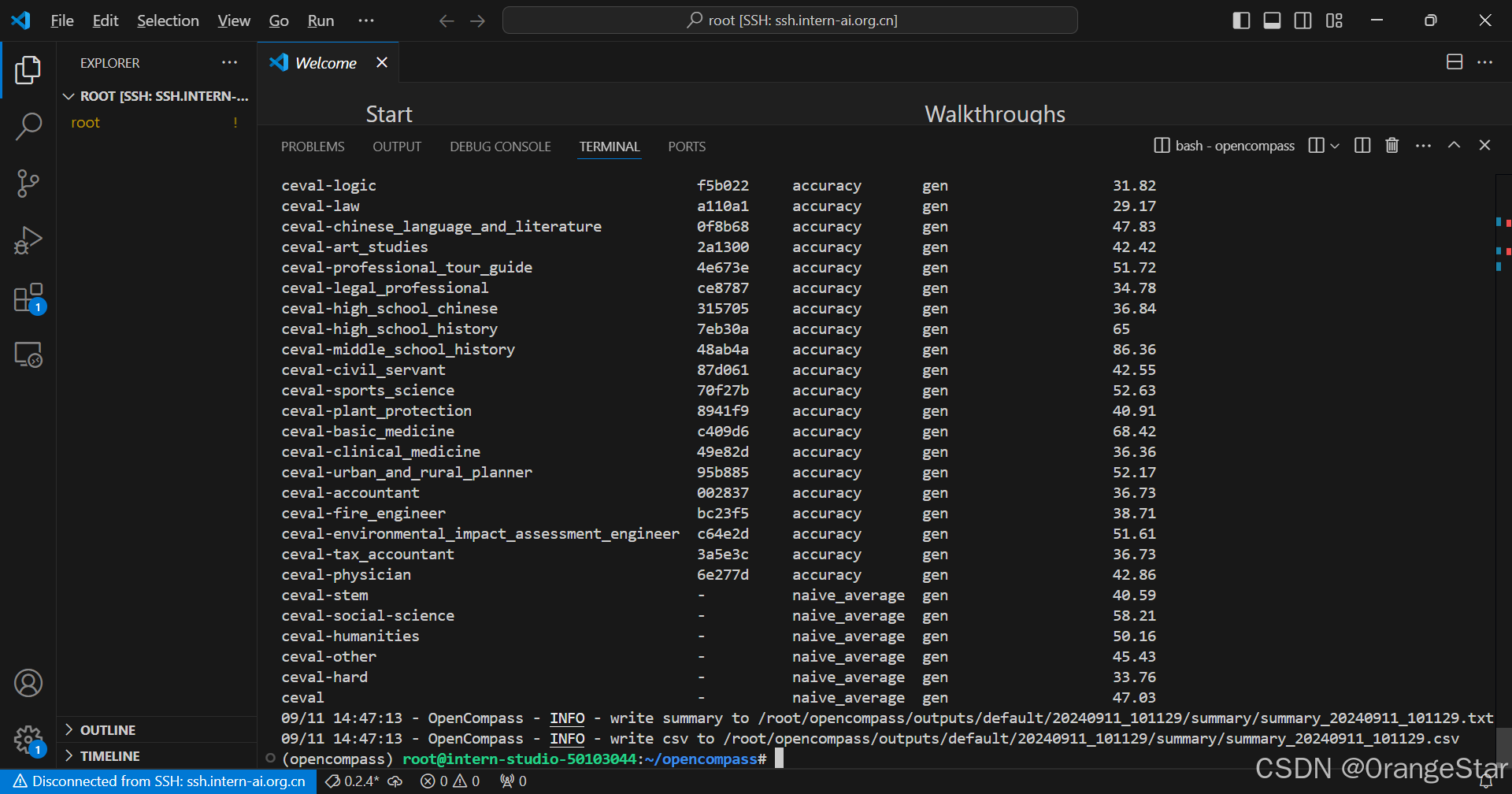Open the Search view icon

tap(28, 126)
